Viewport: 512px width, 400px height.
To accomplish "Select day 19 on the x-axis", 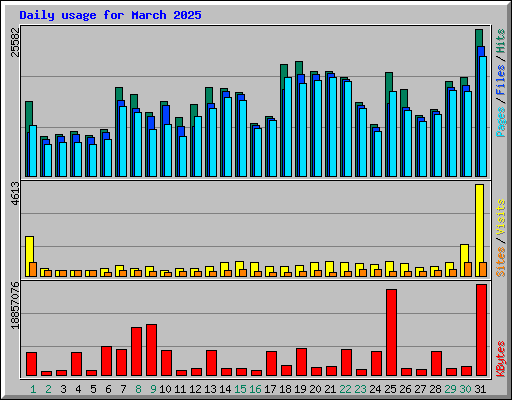I will tap(300, 389).
